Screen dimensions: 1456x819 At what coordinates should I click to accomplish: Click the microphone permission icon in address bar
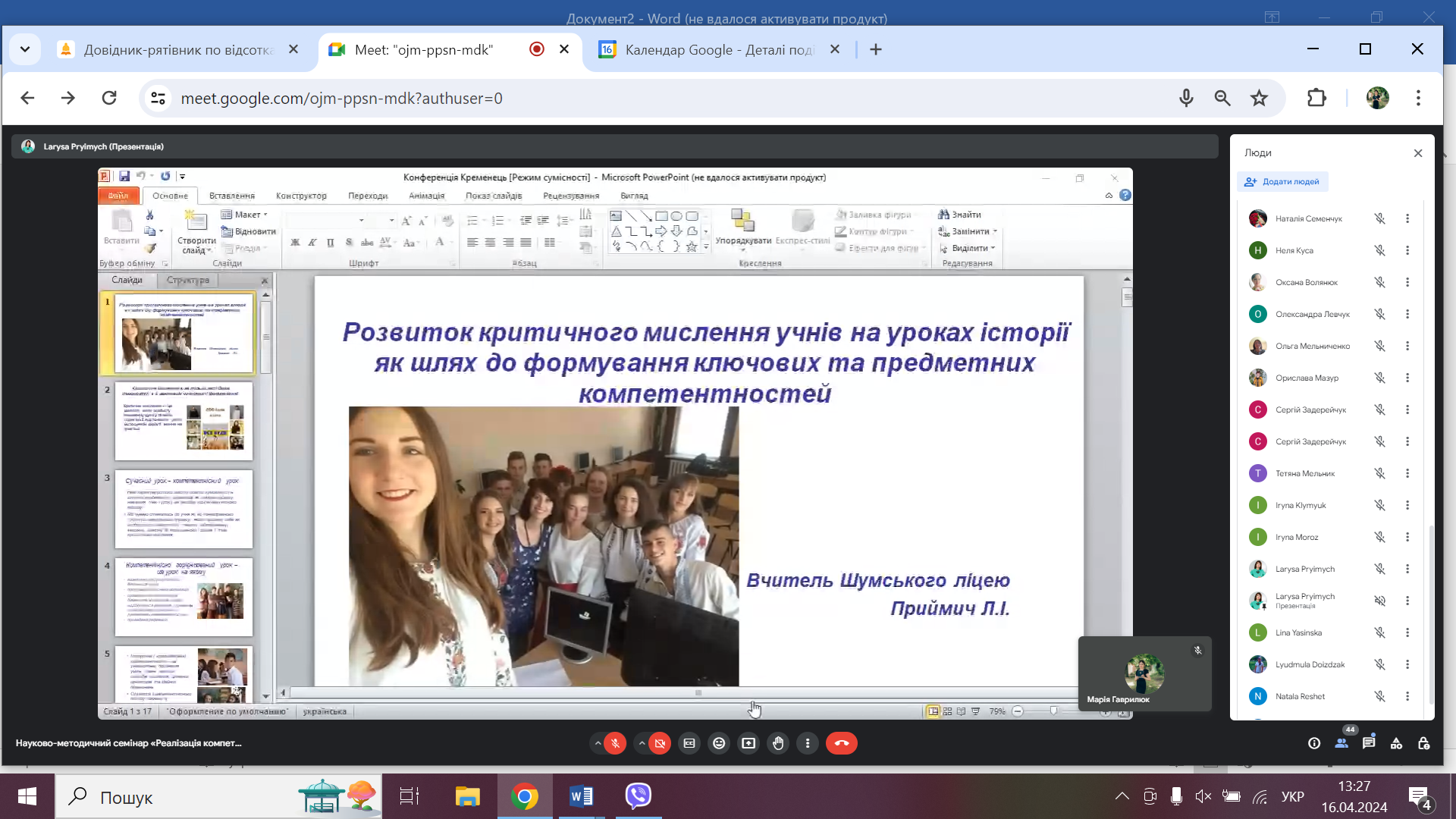tap(1187, 98)
